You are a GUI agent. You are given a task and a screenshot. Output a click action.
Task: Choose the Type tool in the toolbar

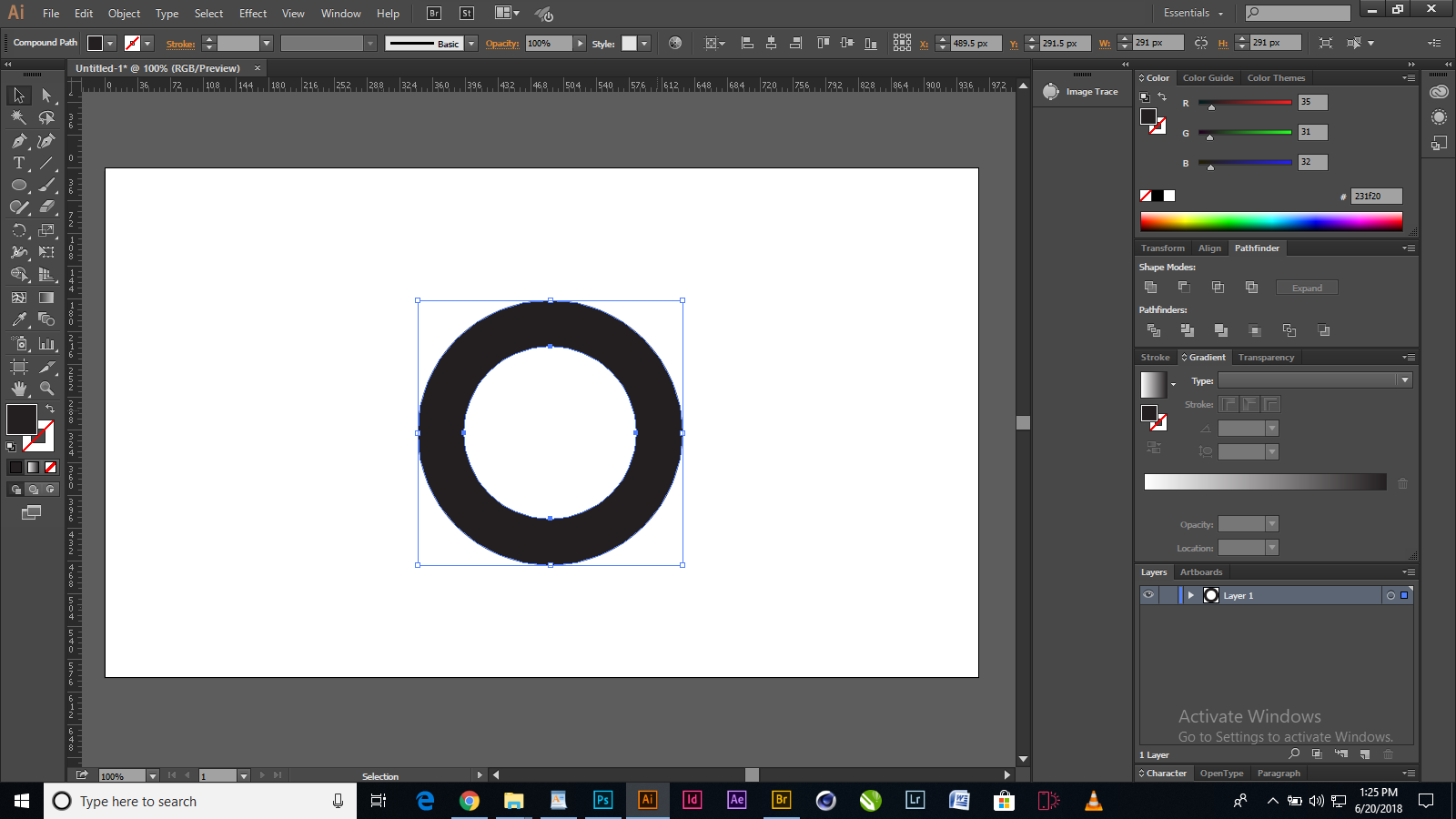(18, 164)
